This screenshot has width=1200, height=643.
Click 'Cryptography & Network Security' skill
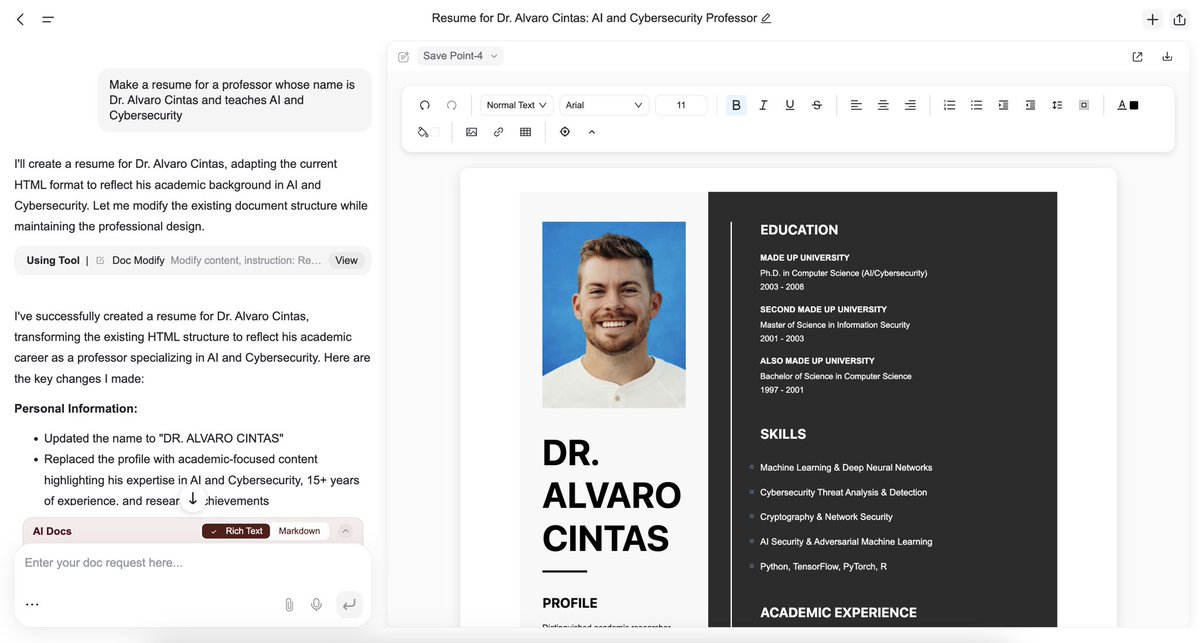[826, 517]
